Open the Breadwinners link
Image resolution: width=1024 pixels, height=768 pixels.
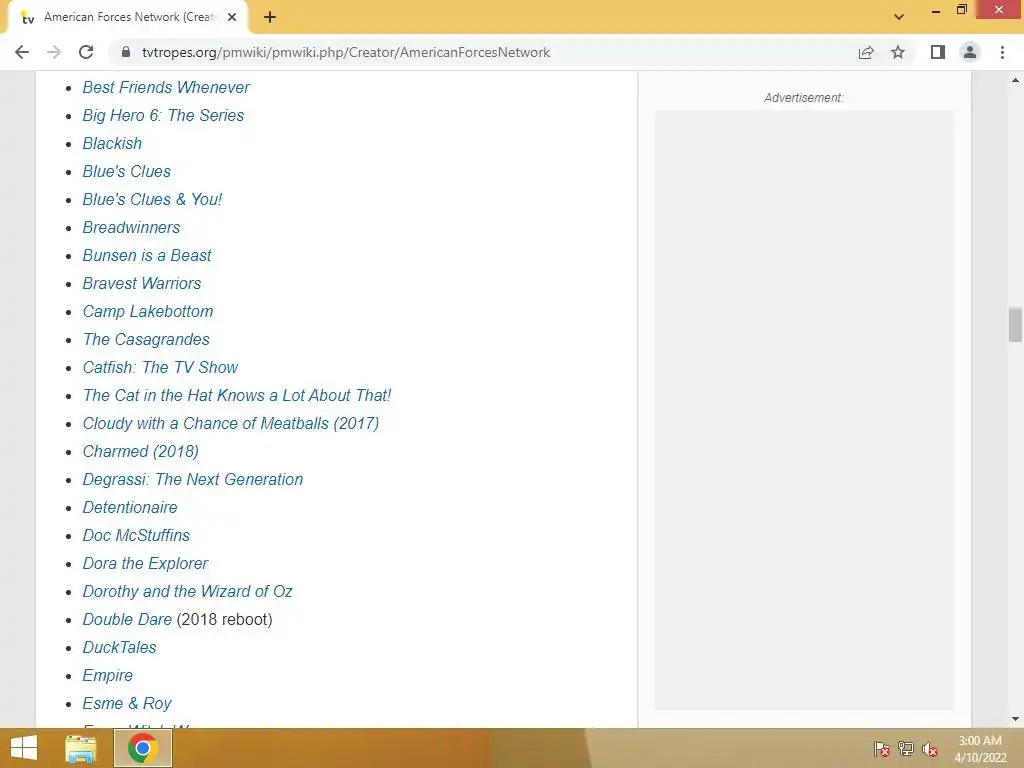click(131, 228)
